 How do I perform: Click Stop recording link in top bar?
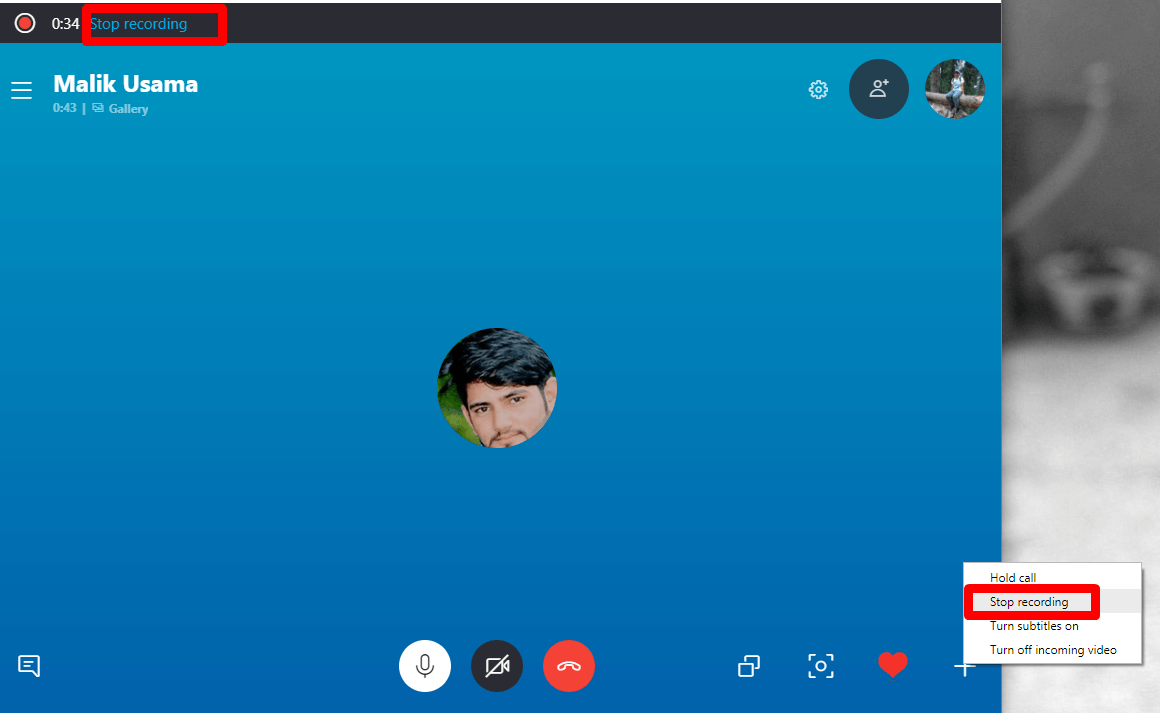pyautogui.click(x=138, y=24)
